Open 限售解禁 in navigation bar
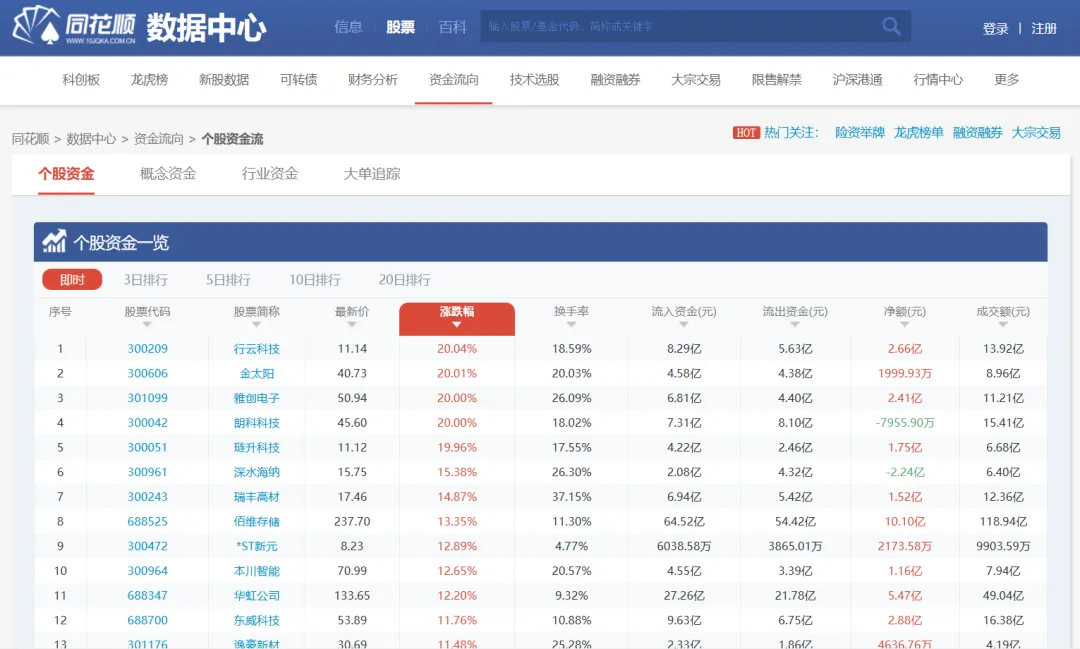Screen dimensions: 1080x649 (776, 80)
